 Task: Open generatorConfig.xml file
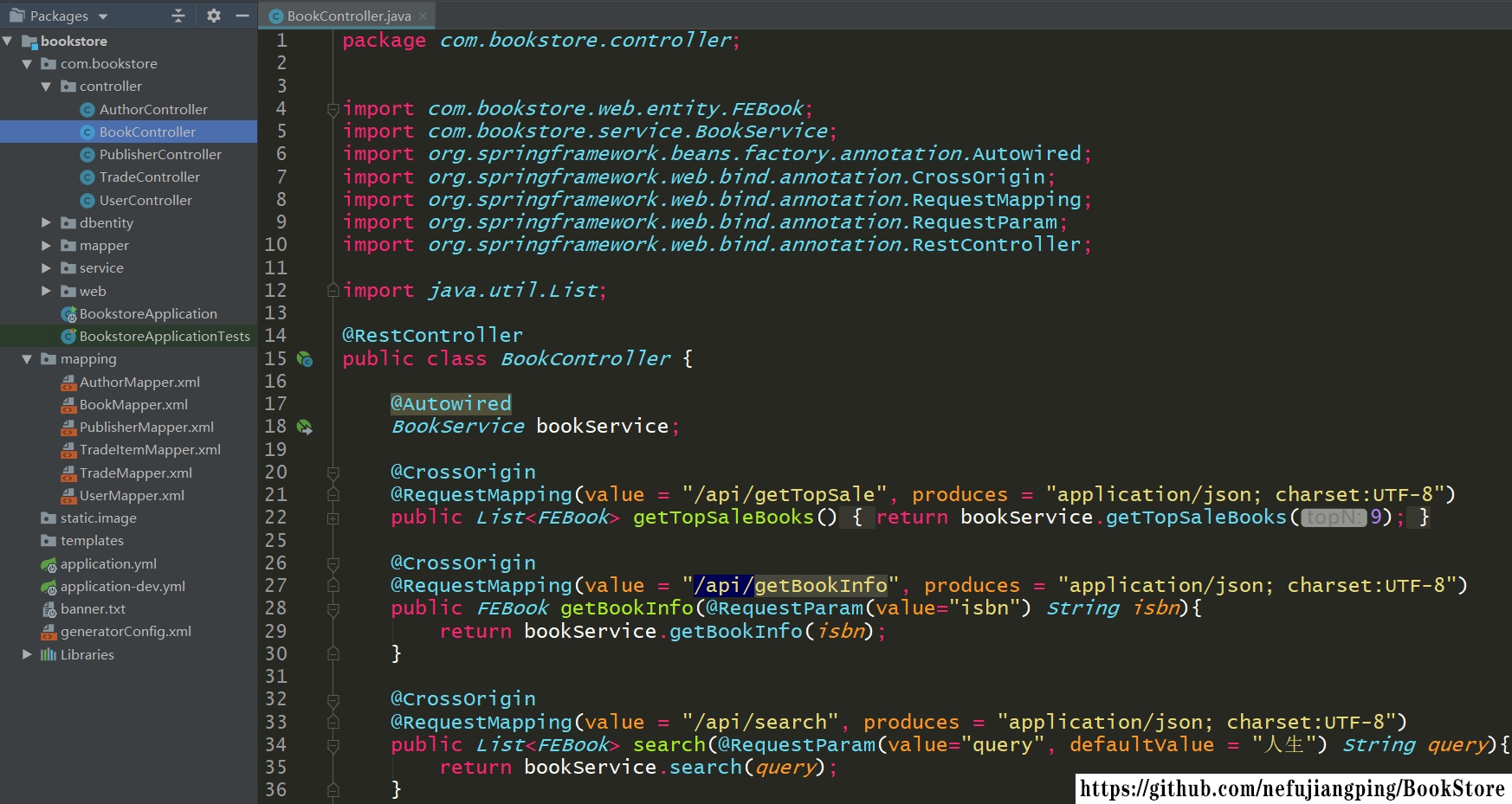tap(126, 631)
